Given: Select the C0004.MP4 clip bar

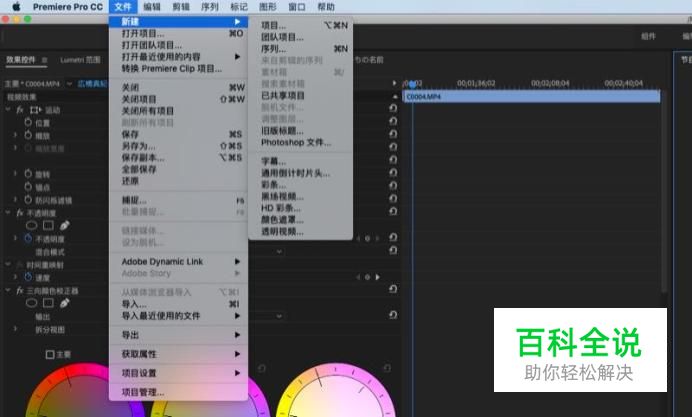Looking at the screenshot, I should point(532,97).
